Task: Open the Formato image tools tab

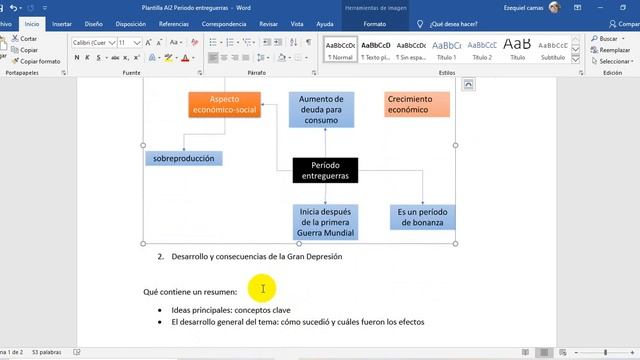Action: point(375,24)
